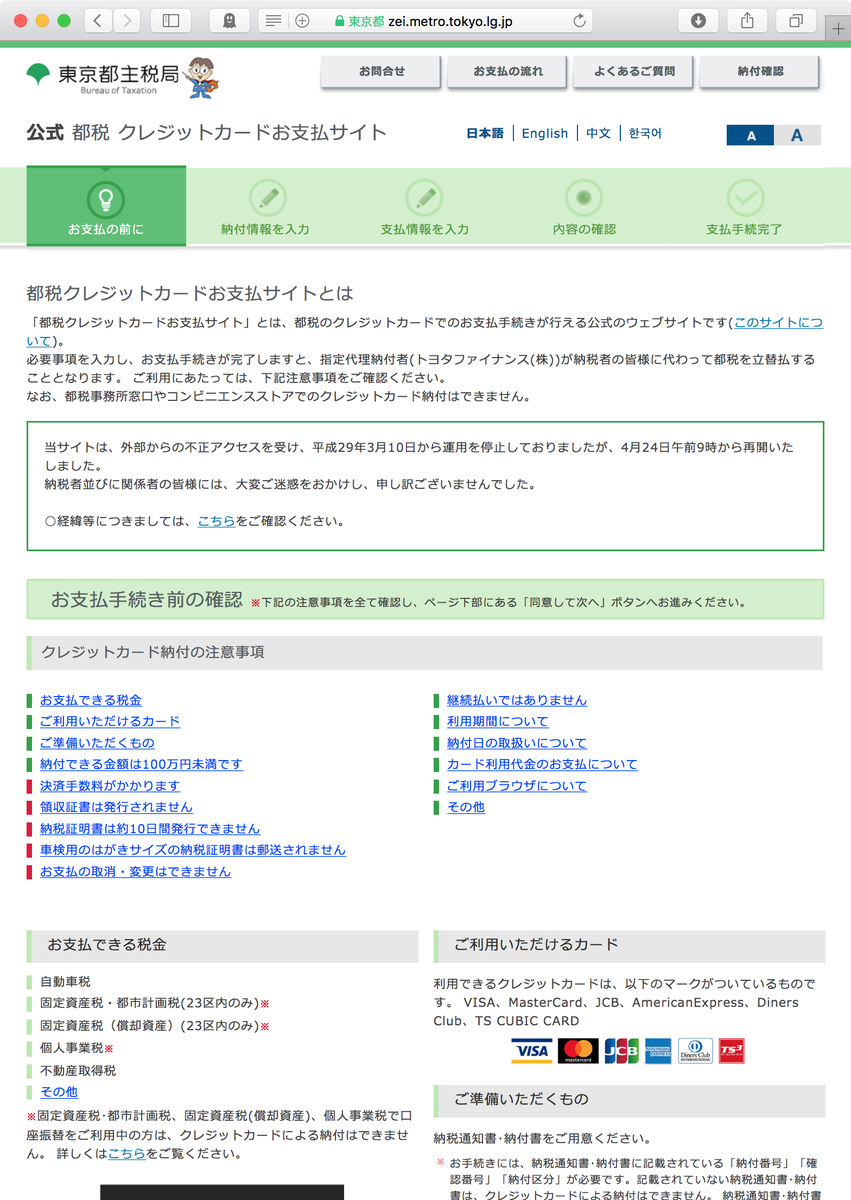Open よくあるご質問 button
Viewport: 851px width, 1200px height.
click(634, 72)
